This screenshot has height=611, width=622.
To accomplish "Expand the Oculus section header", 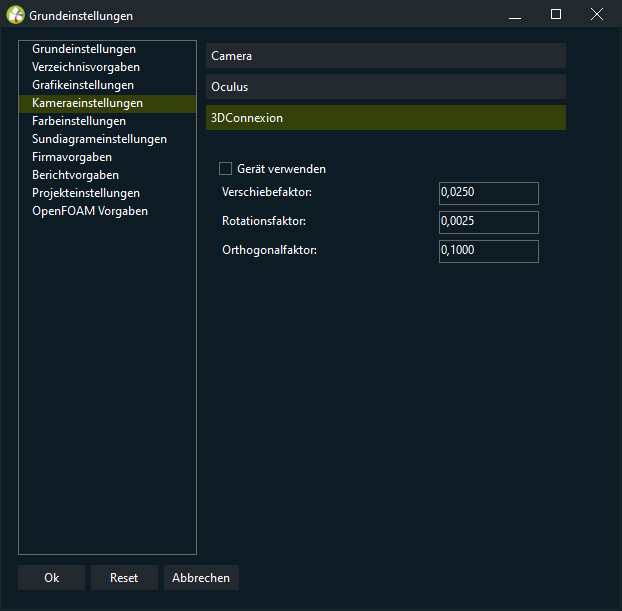I will click(x=386, y=86).
